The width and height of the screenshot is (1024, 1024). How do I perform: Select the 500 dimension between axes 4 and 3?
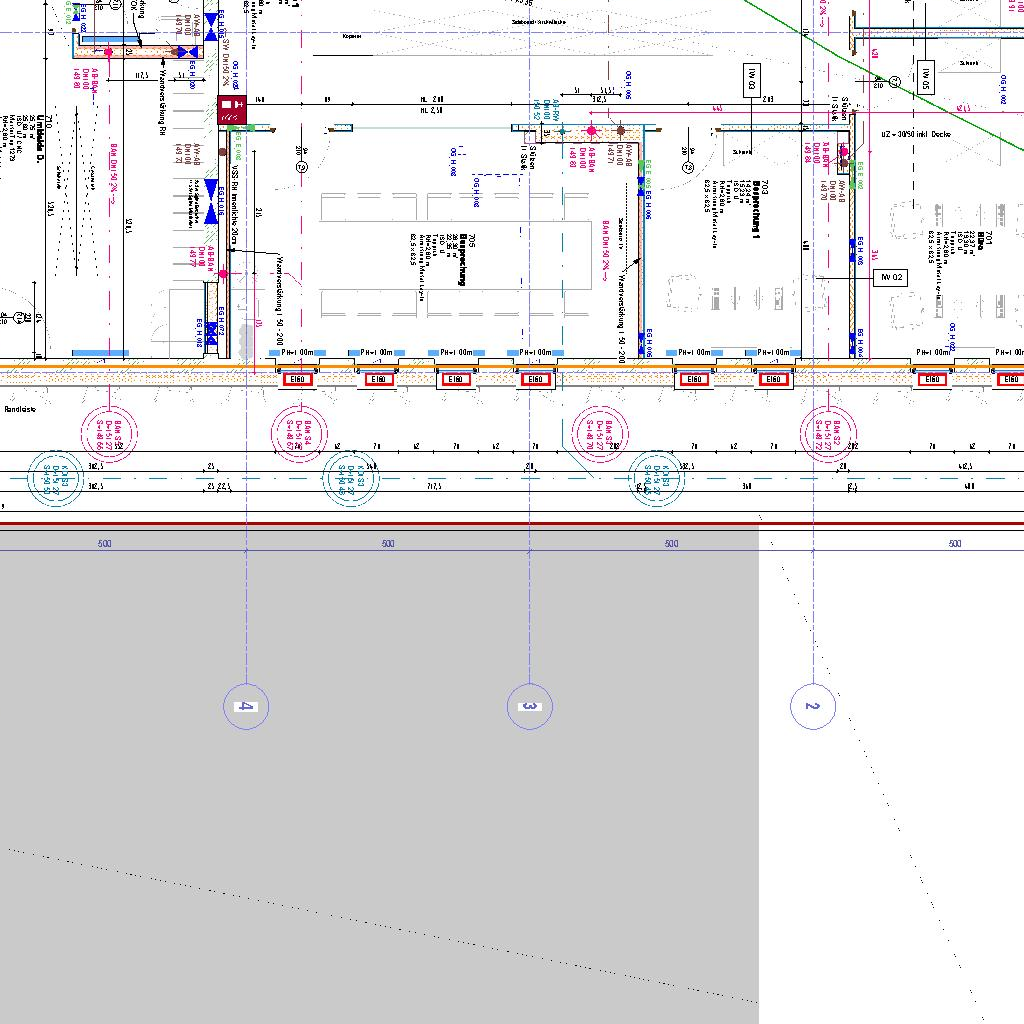point(388,543)
